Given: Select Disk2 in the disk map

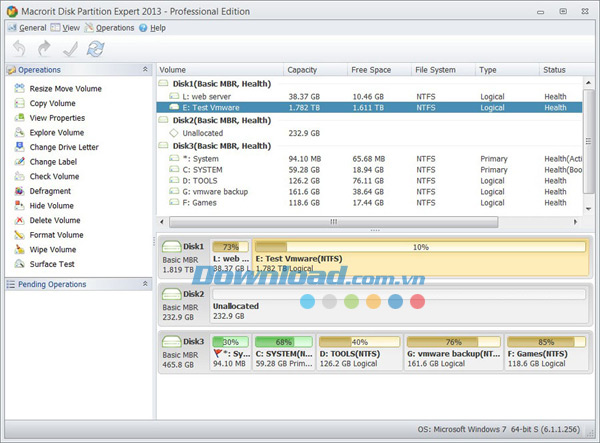Looking at the screenshot, I should pyautogui.click(x=184, y=305).
